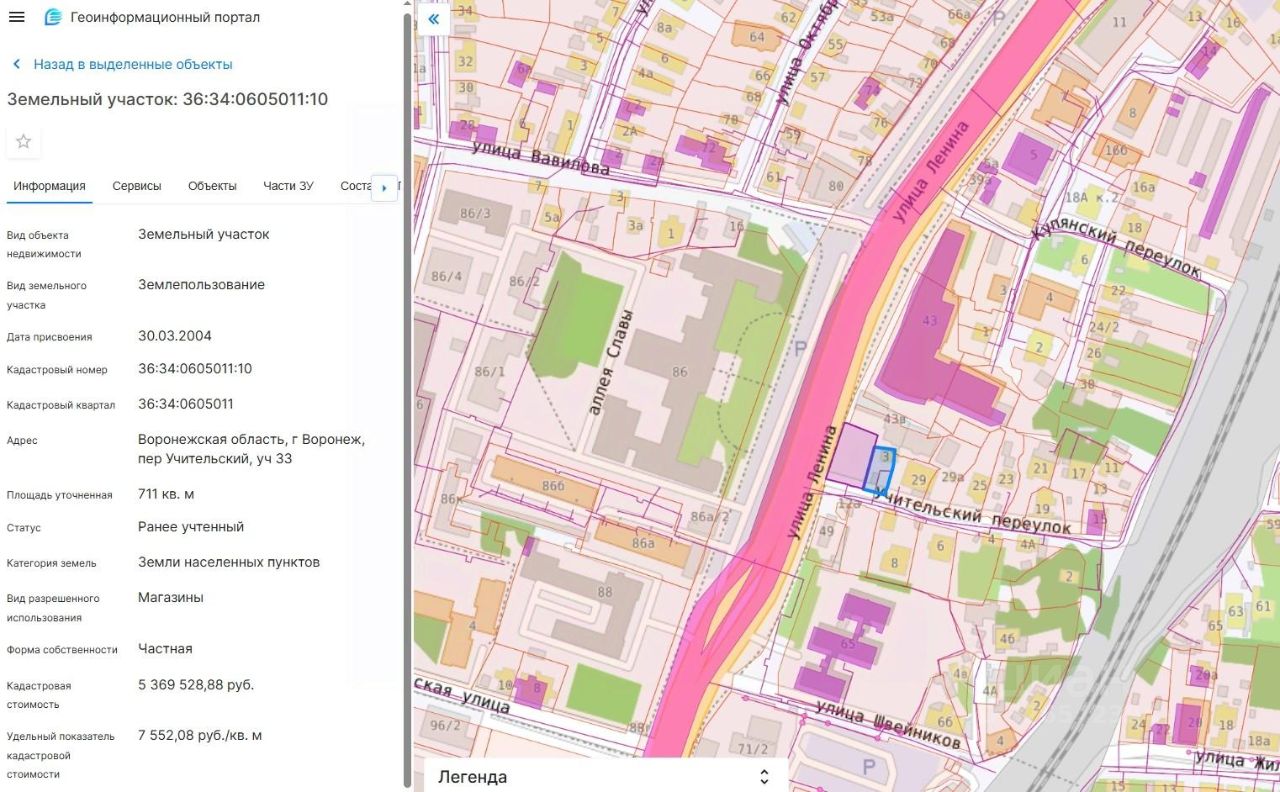The image size is (1280, 792).
Task: Click the parcel title 36:34:0605011:10 heading
Action: pyautogui.click(x=167, y=99)
